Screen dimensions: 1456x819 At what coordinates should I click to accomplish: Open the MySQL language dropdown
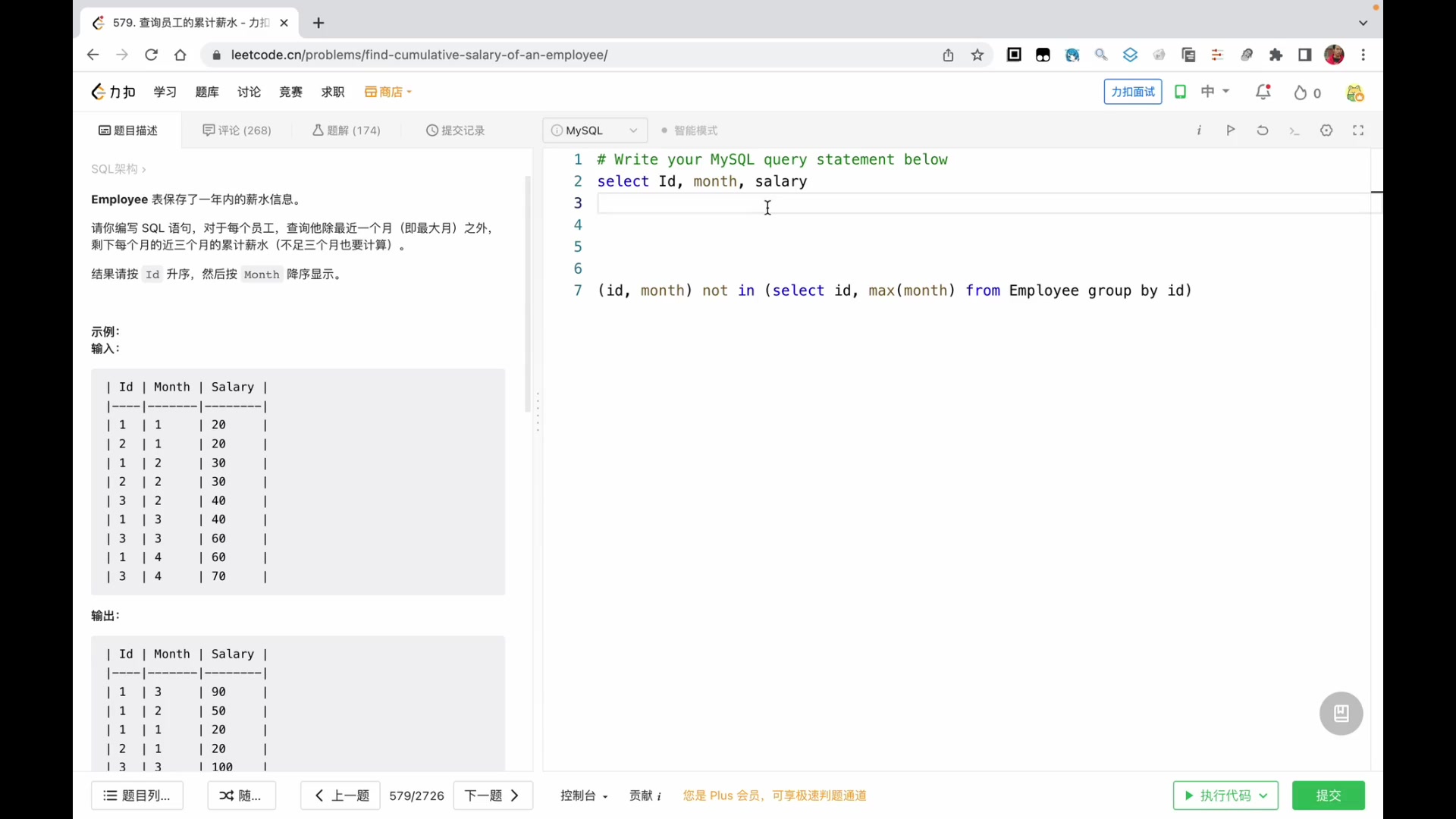click(595, 130)
